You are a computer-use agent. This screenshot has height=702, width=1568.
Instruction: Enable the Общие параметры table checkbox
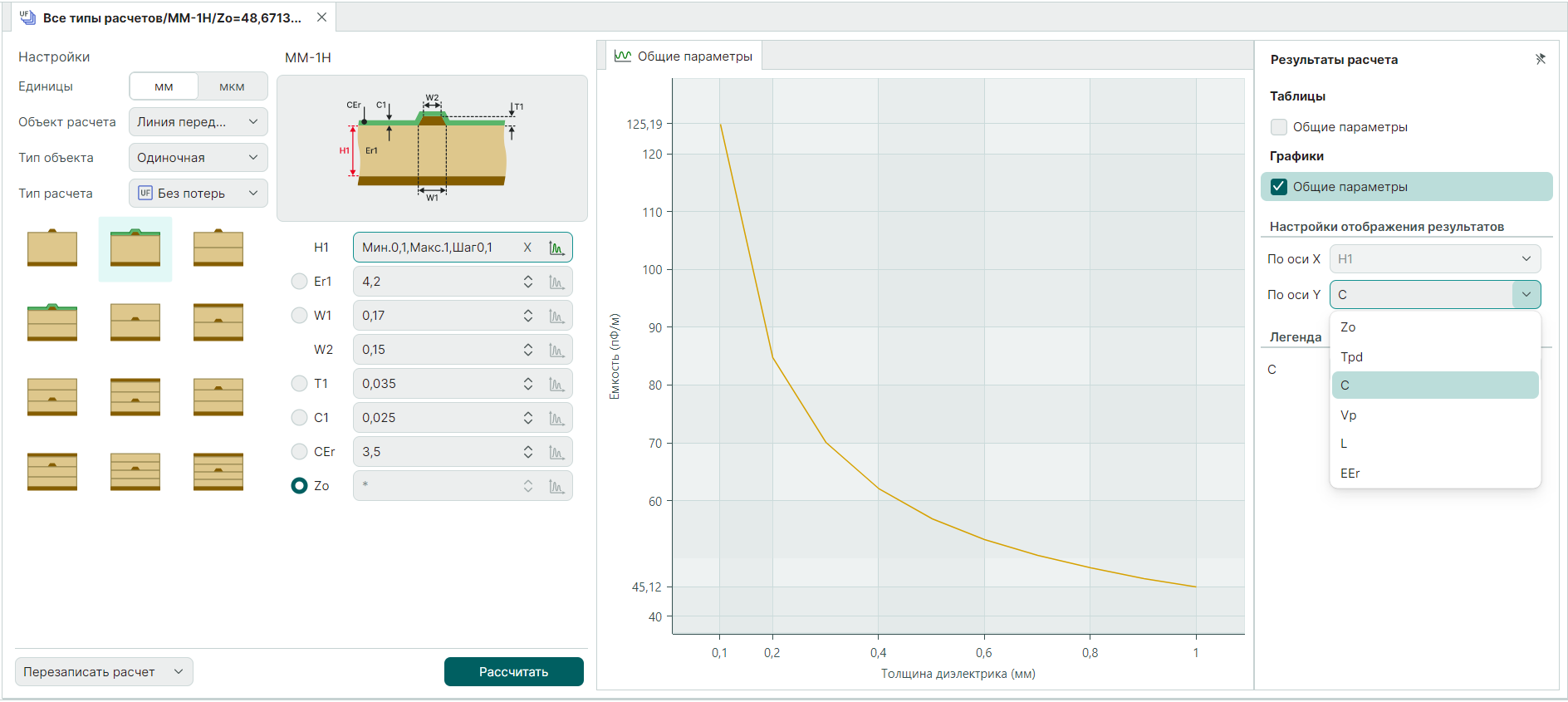coord(1279,127)
